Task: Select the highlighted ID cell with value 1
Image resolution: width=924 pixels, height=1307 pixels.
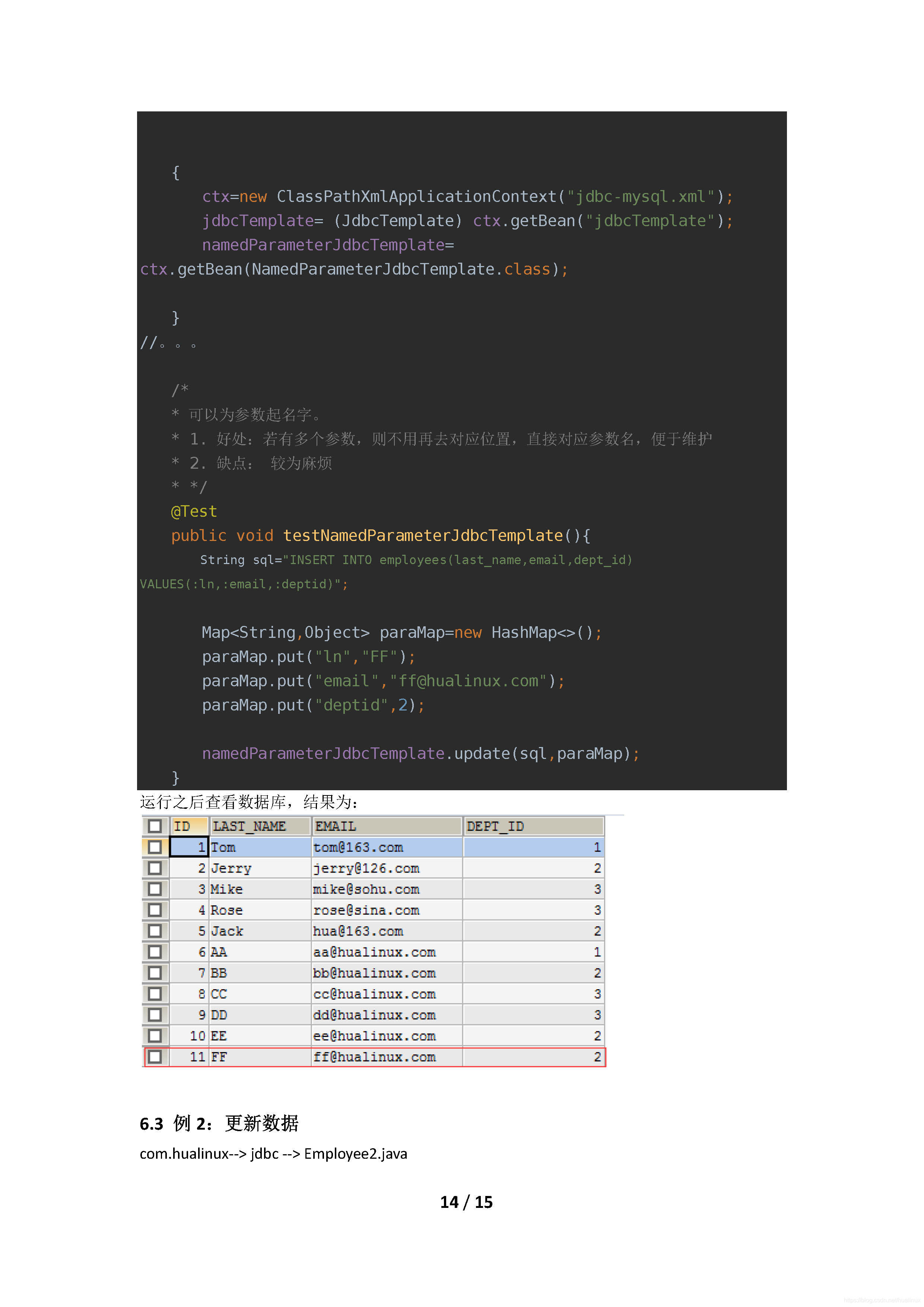Action: coord(189,847)
